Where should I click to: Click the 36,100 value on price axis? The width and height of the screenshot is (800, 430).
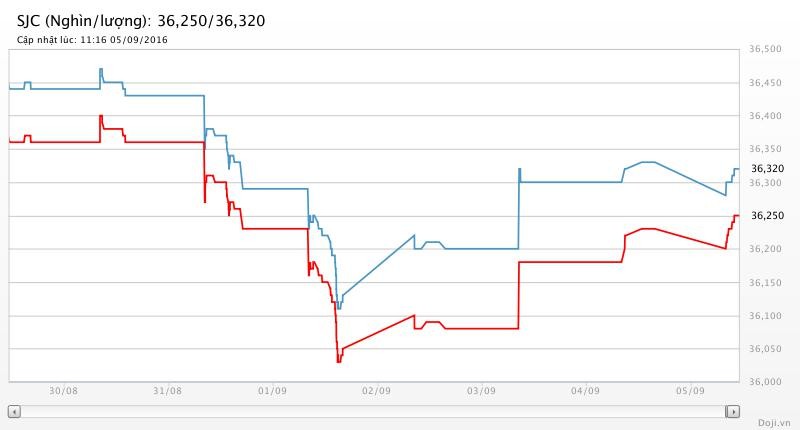click(764, 315)
